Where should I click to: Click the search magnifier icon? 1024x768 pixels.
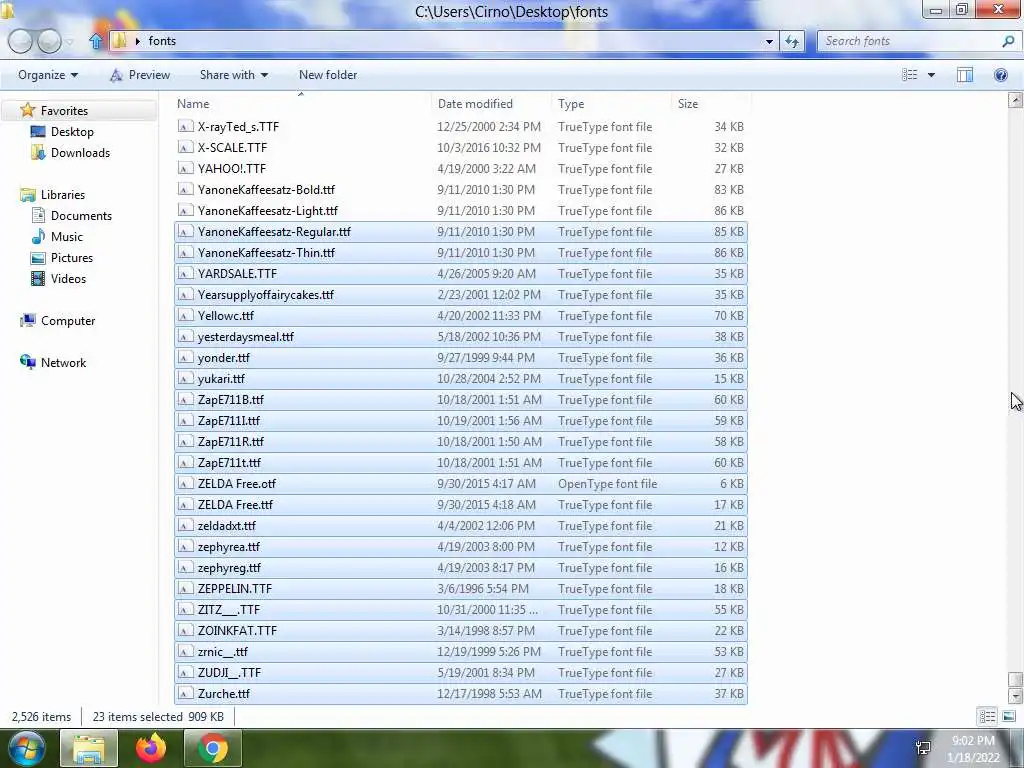1008,41
